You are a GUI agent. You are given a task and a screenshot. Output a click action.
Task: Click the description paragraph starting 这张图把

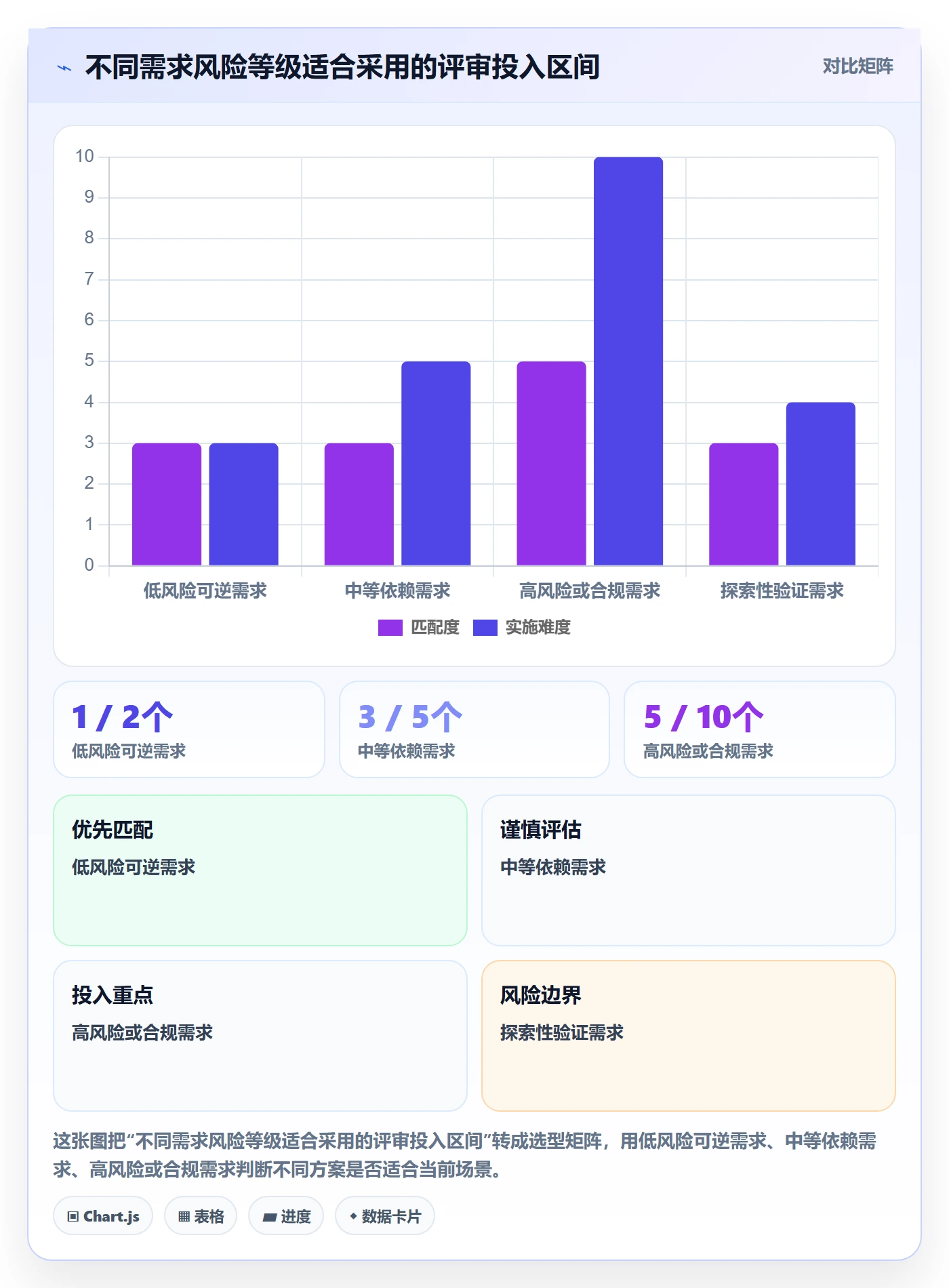[465, 1155]
